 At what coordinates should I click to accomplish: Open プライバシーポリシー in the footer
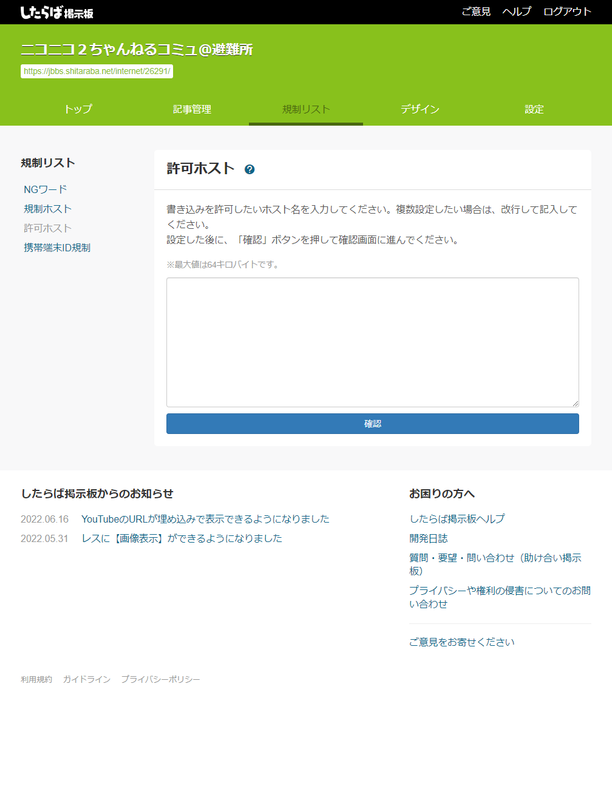point(160,680)
